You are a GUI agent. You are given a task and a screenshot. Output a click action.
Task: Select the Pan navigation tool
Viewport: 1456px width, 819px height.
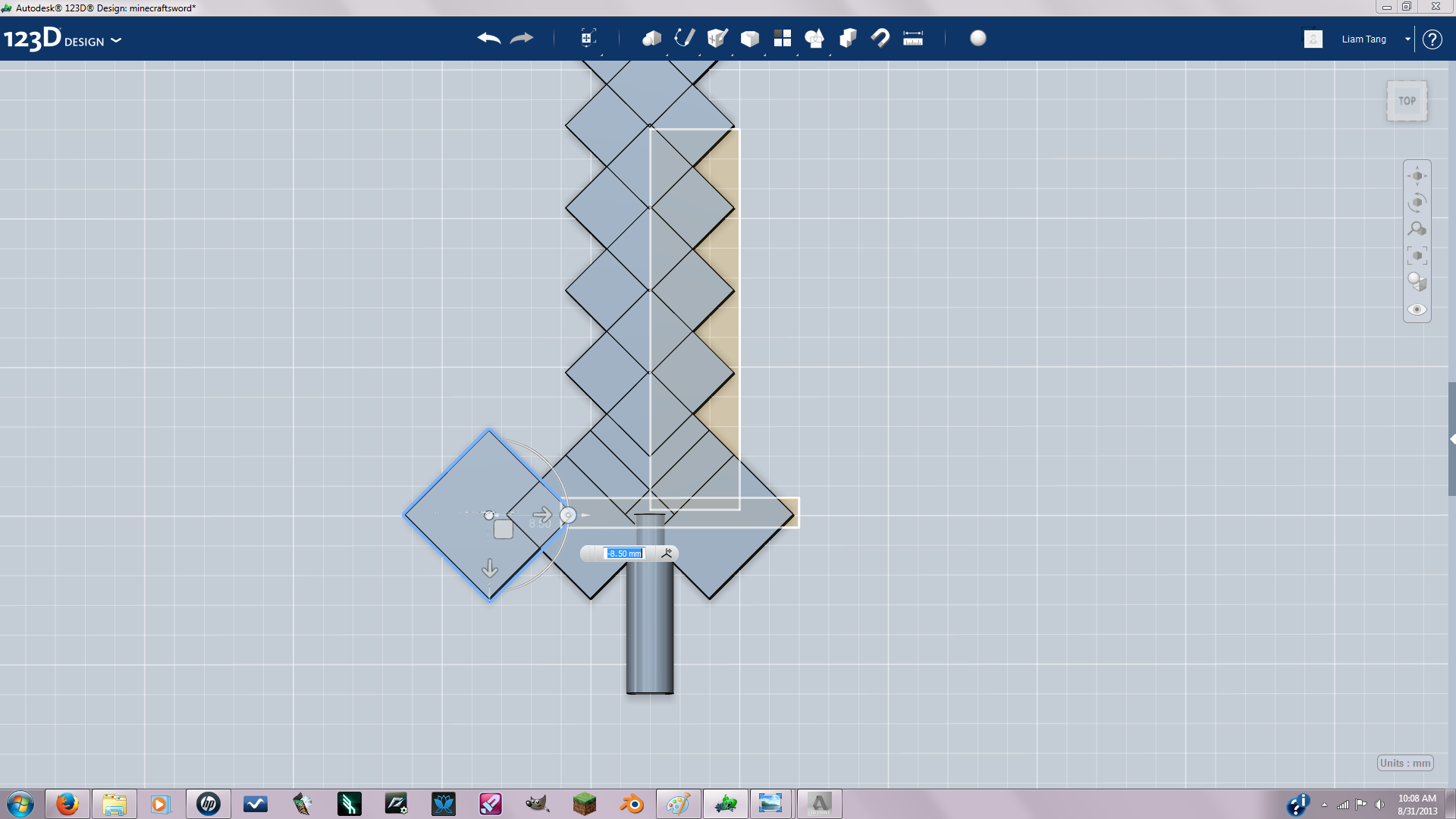[x=1417, y=176]
